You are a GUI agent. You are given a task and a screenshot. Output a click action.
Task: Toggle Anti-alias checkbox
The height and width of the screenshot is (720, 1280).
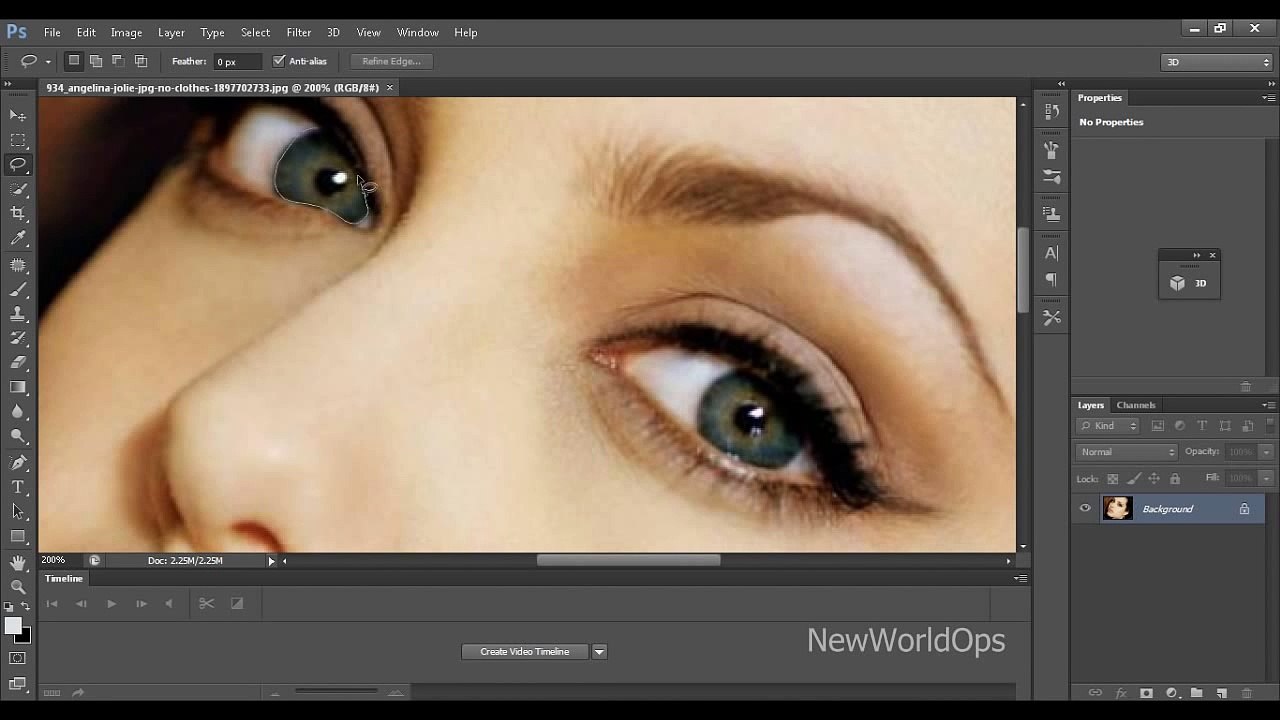[279, 61]
